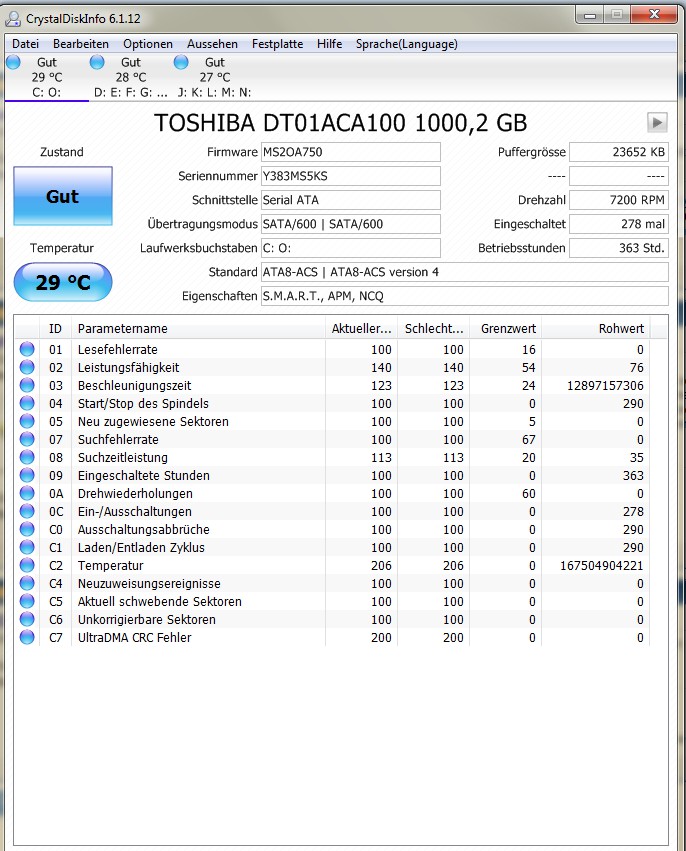
Task: Click the 29 °C temperature button
Action: [63, 282]
